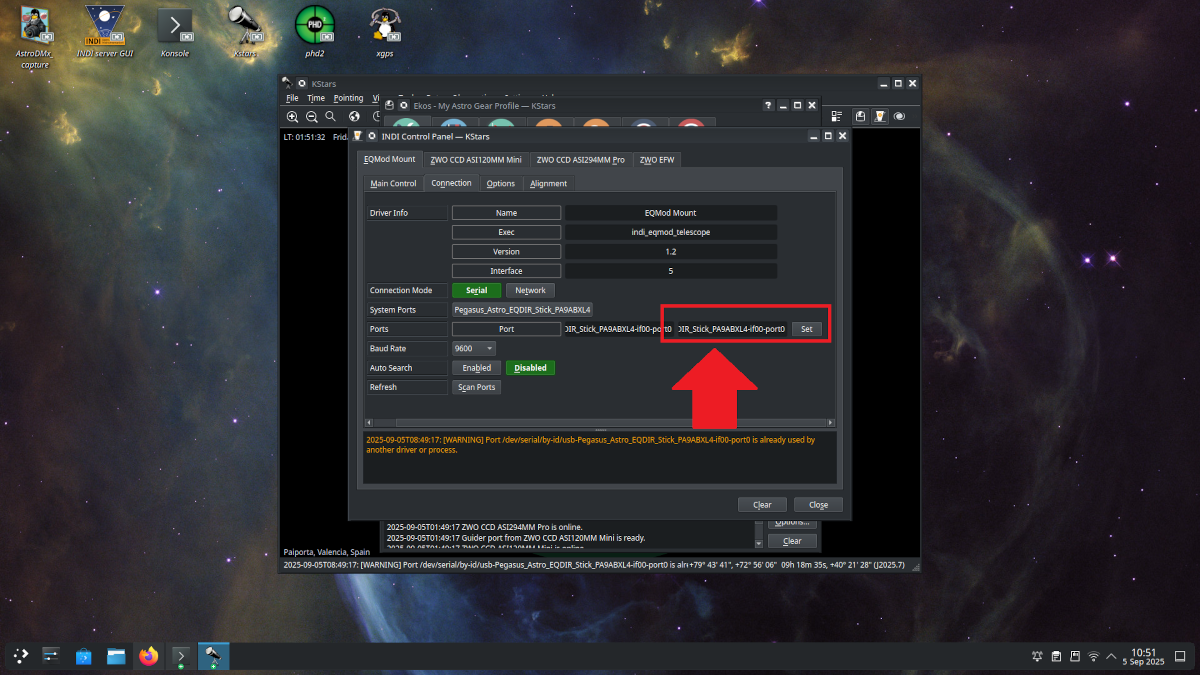Open the Discover store taskbar icon

point(84,656)
